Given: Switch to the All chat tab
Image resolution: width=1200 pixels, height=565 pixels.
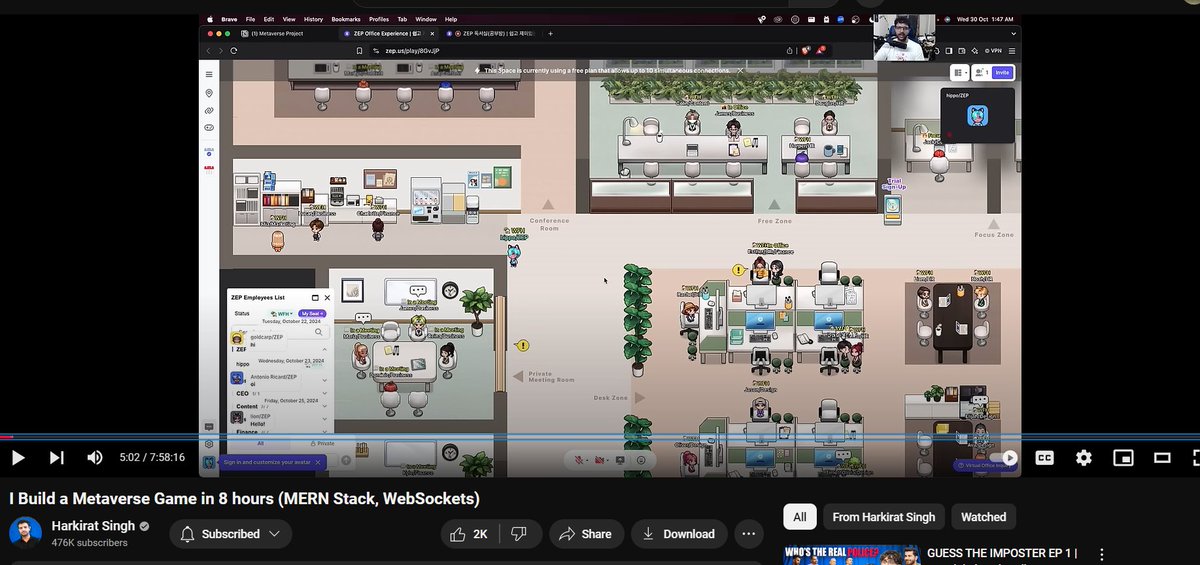Looking at the screenshot, I should [261, 443].
